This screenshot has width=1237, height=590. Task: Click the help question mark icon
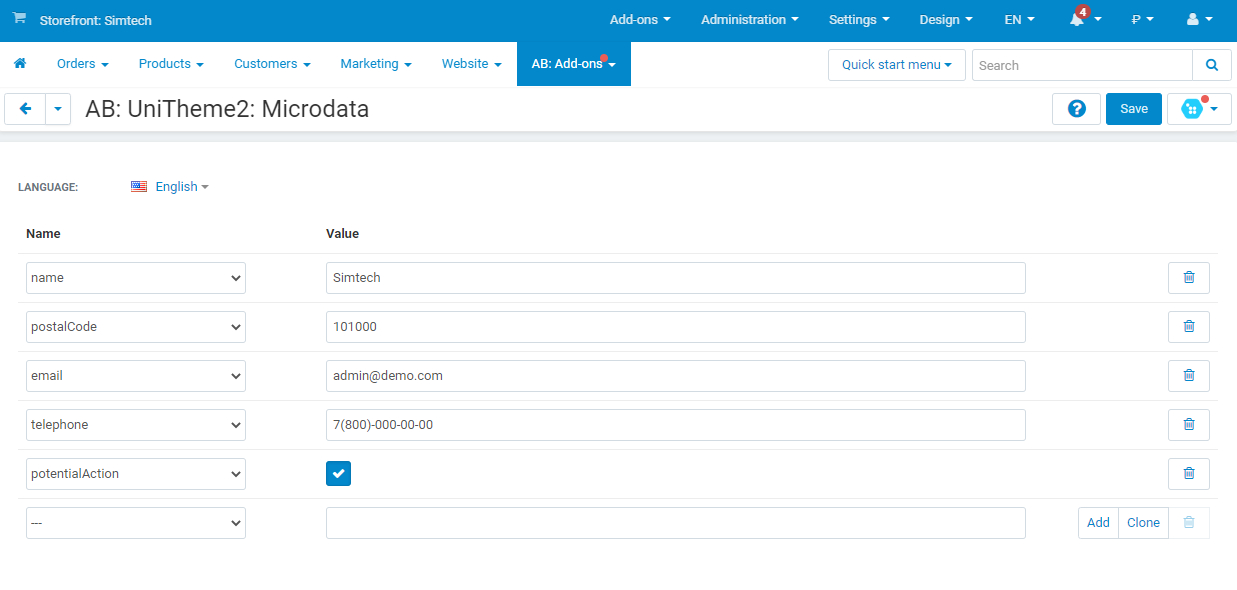[1076, 109]
